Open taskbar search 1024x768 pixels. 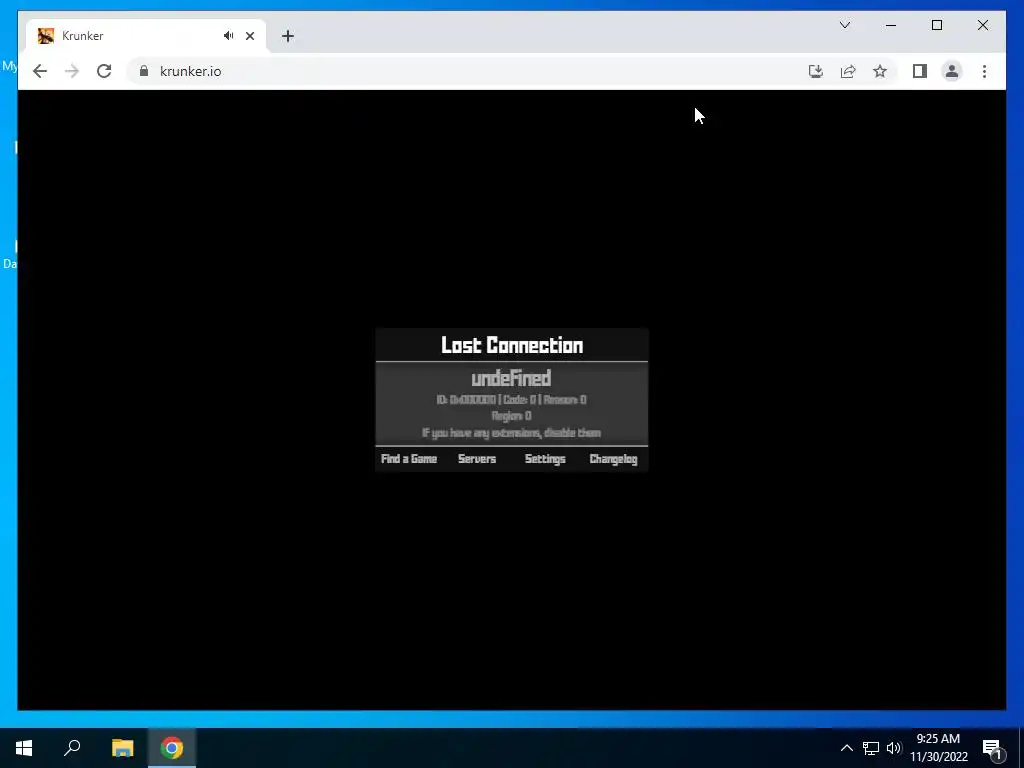click(x=72, y=748)
